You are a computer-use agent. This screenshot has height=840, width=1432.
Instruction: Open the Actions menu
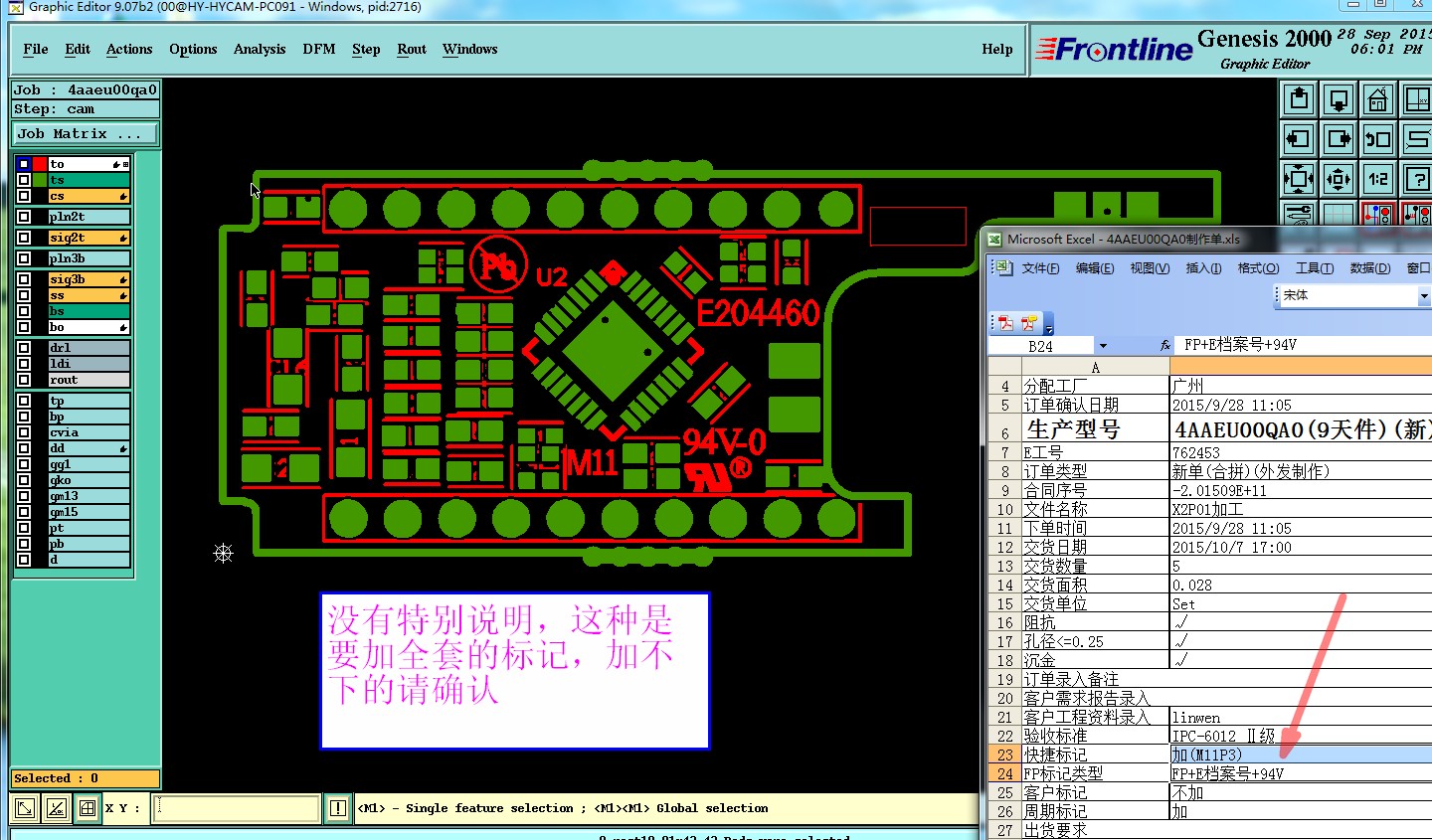tap(129, 49)
